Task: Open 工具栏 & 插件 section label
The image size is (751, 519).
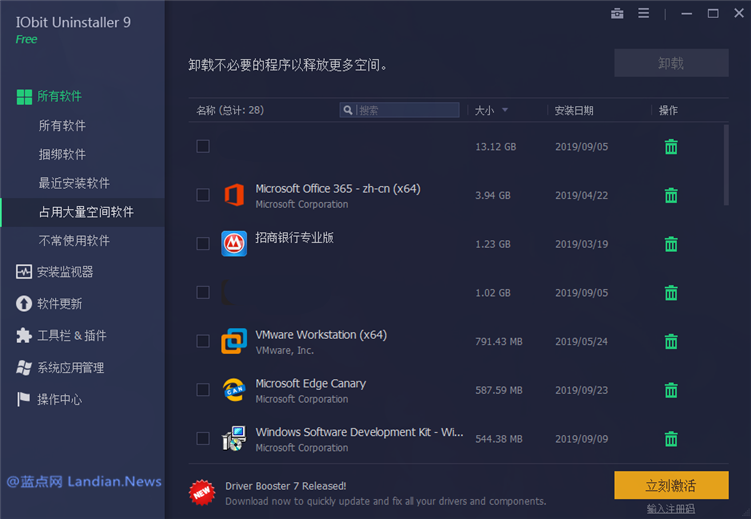Action: (72, 336)
